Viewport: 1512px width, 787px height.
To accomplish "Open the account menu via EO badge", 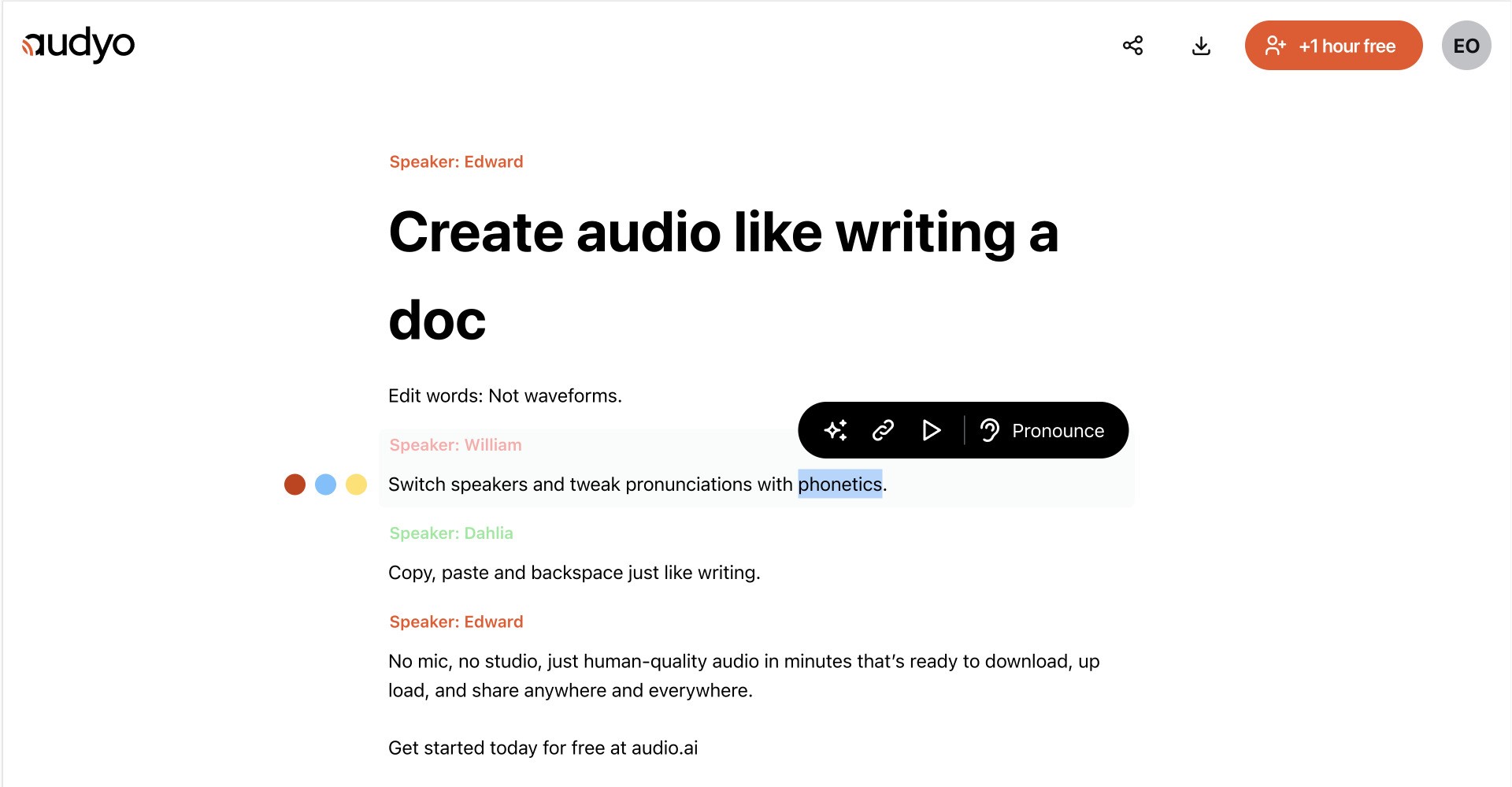I will tap(1466, 45).
